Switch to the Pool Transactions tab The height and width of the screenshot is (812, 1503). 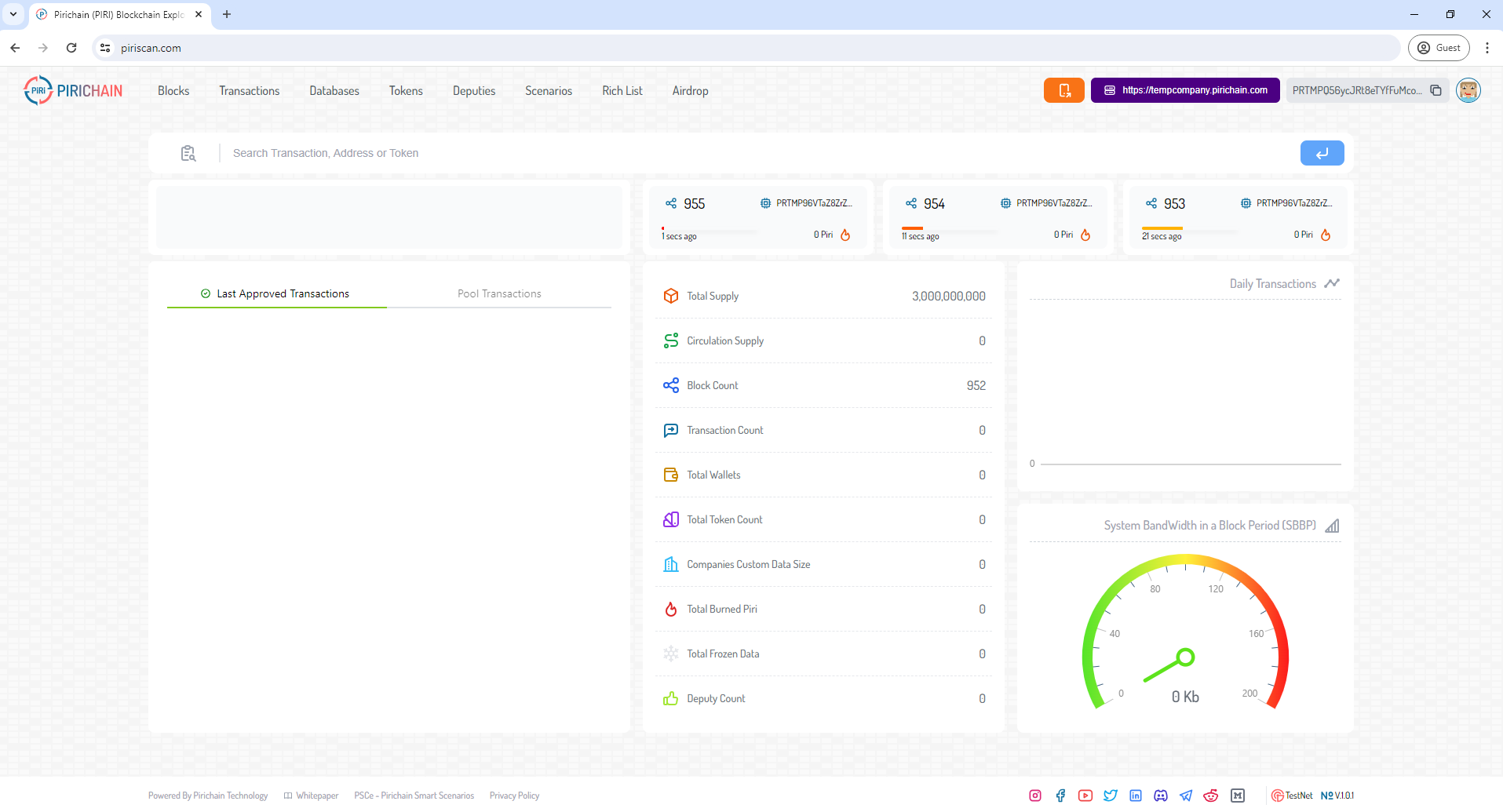click(x=499, y=293)
